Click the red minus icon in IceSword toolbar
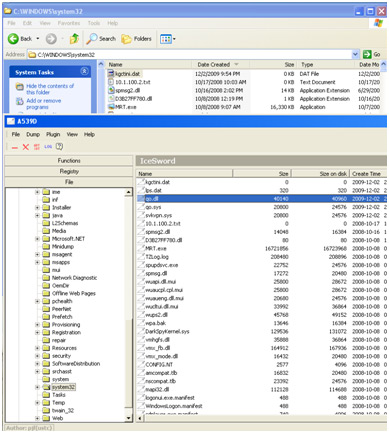The height and width of the screenshot is (433, 389). click(x=15, y=147)
